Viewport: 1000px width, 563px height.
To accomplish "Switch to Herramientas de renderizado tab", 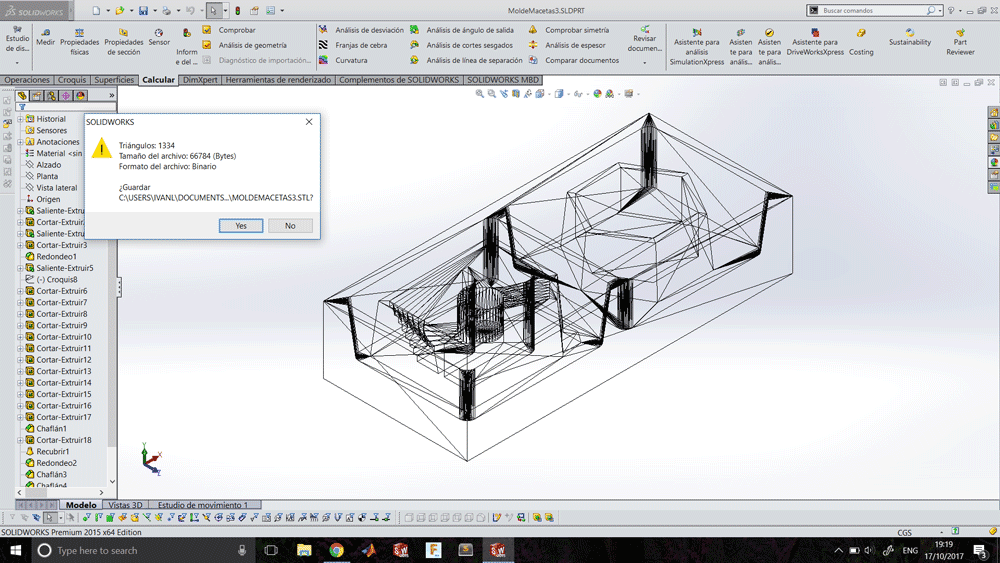I will (x=278, y=80).
